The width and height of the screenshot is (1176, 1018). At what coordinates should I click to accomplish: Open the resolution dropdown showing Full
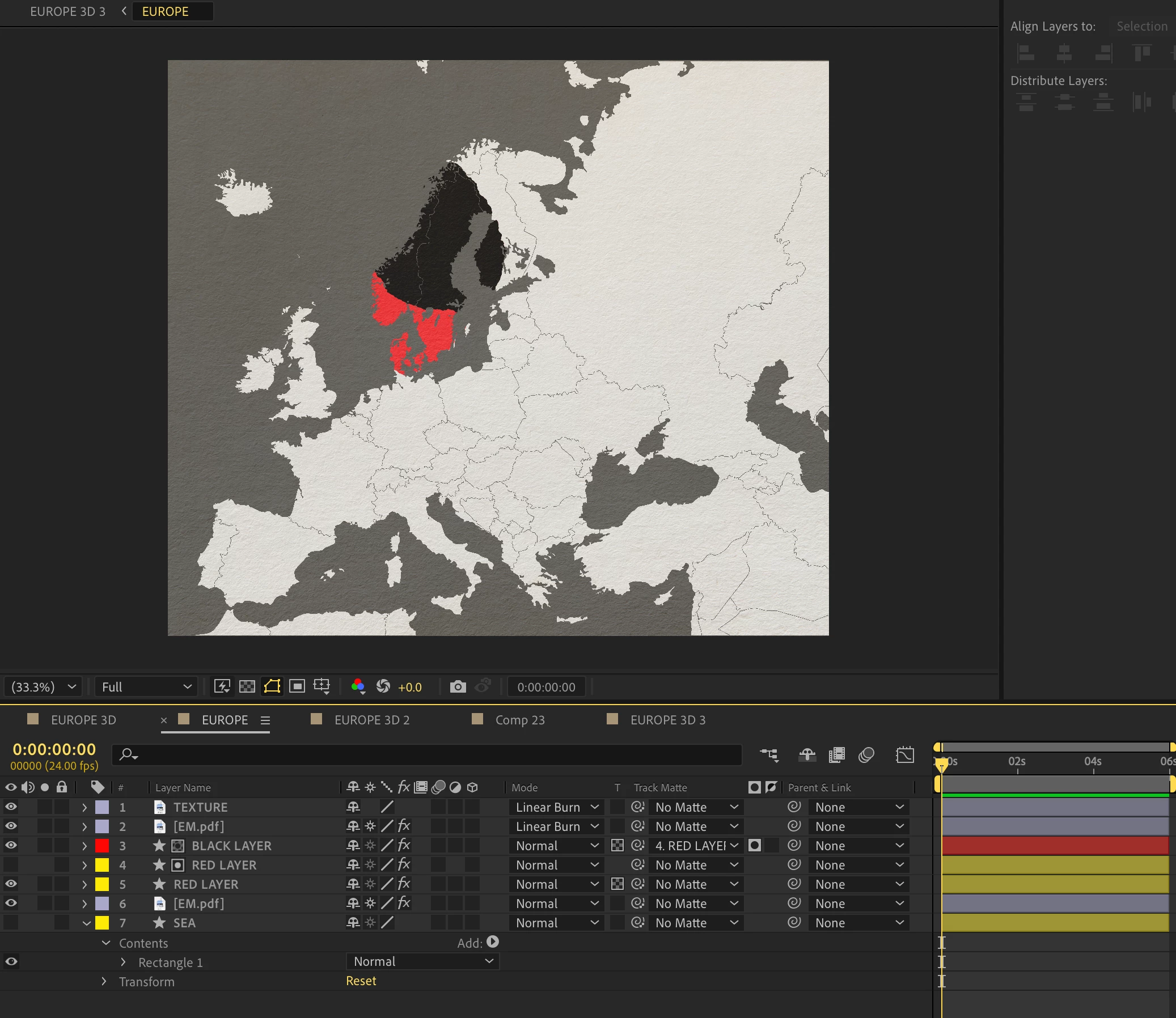click(x=146, y=687)
